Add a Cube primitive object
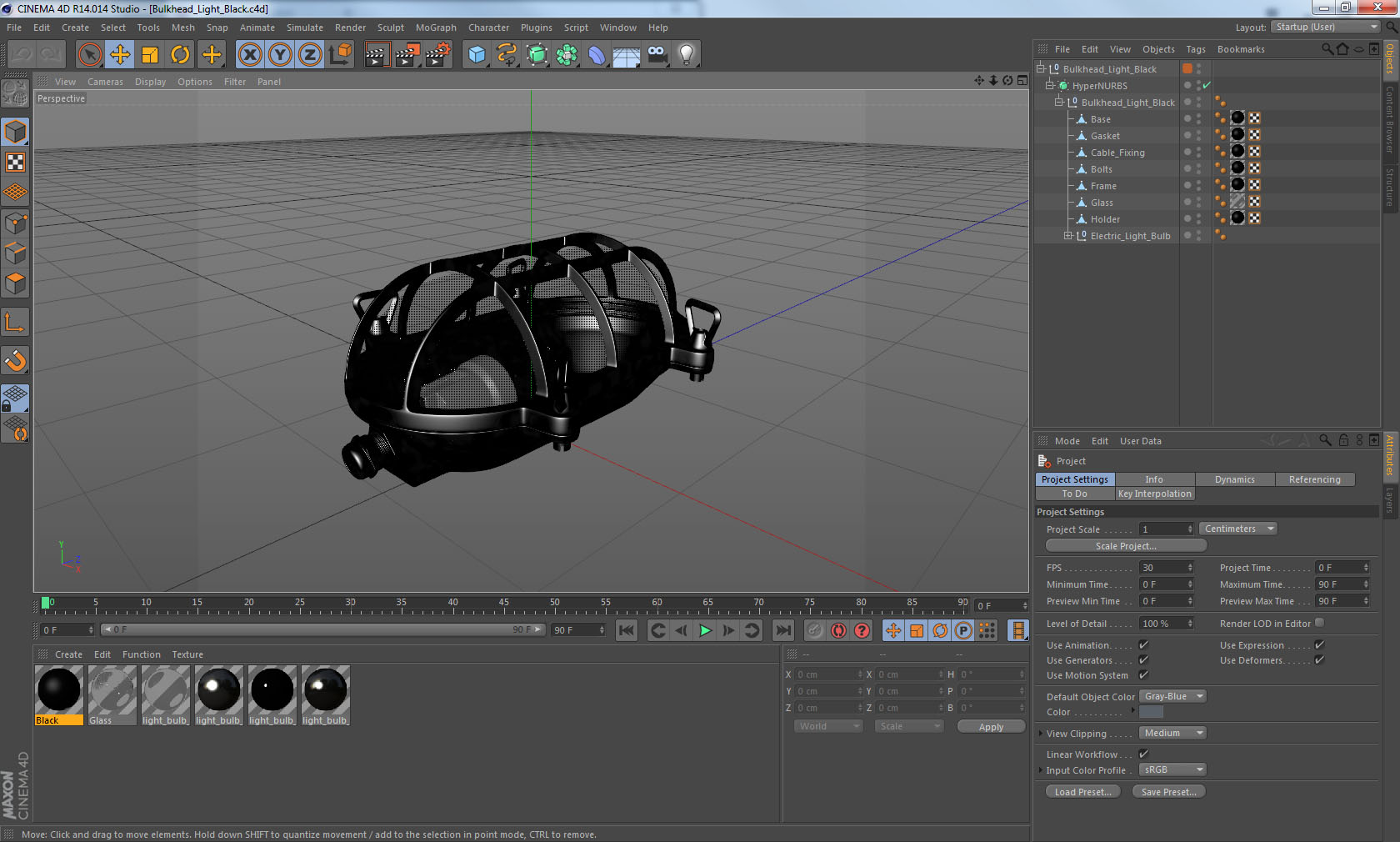This screenshot has width=1400, height=842. coord(477,55)
